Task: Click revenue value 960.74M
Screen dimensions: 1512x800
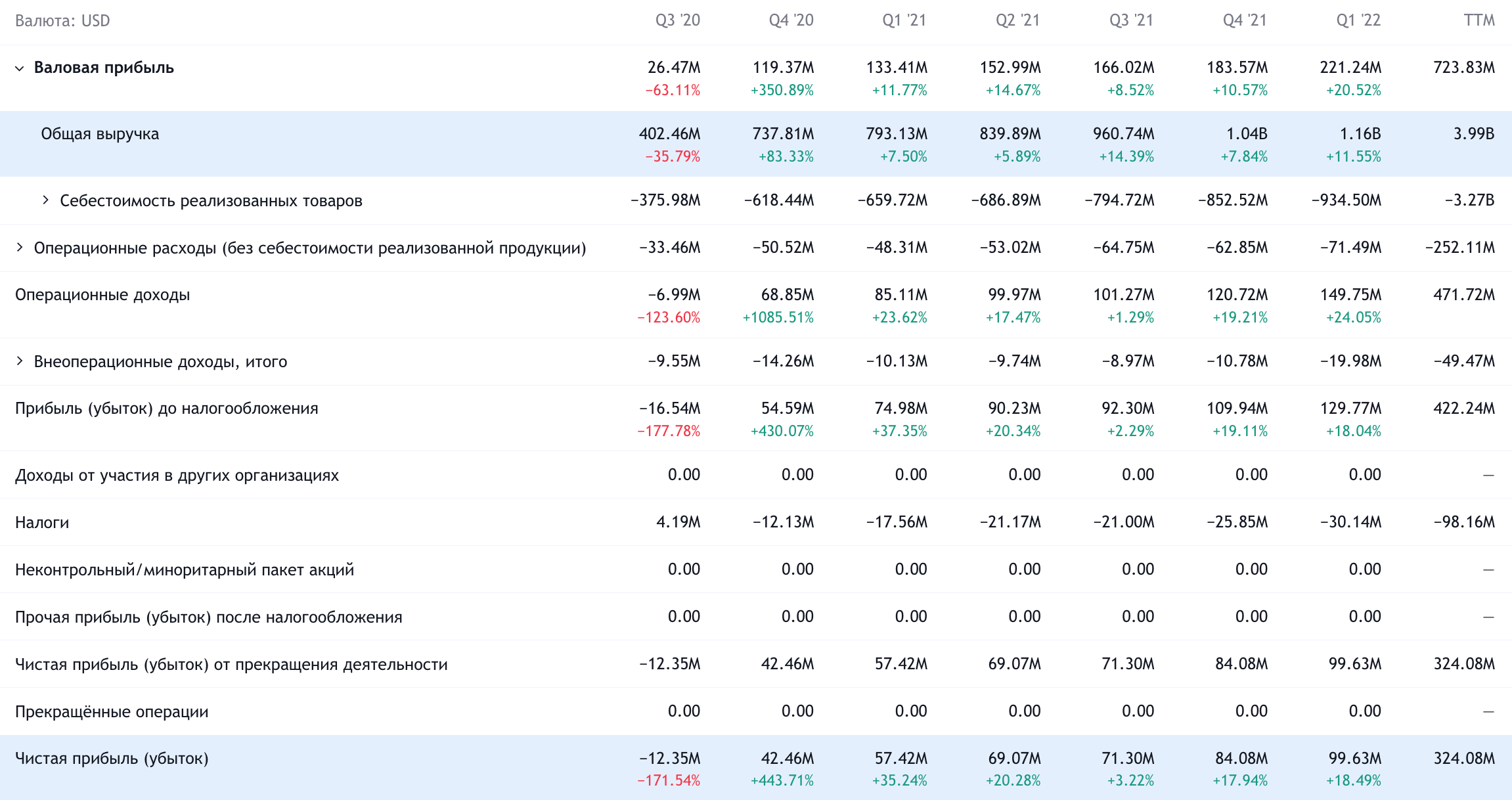Action: [1124, 134]
